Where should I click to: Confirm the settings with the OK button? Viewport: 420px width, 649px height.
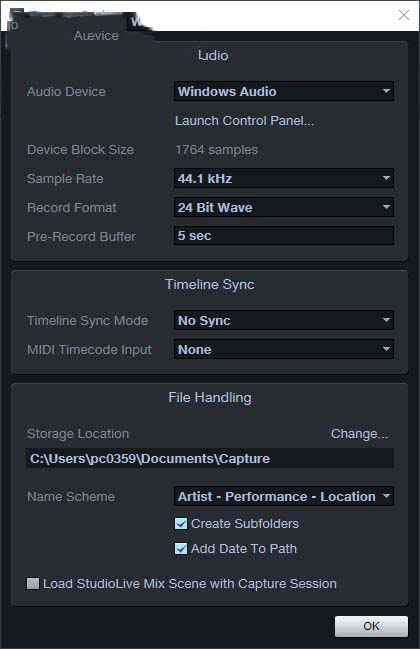pos(371,626)
